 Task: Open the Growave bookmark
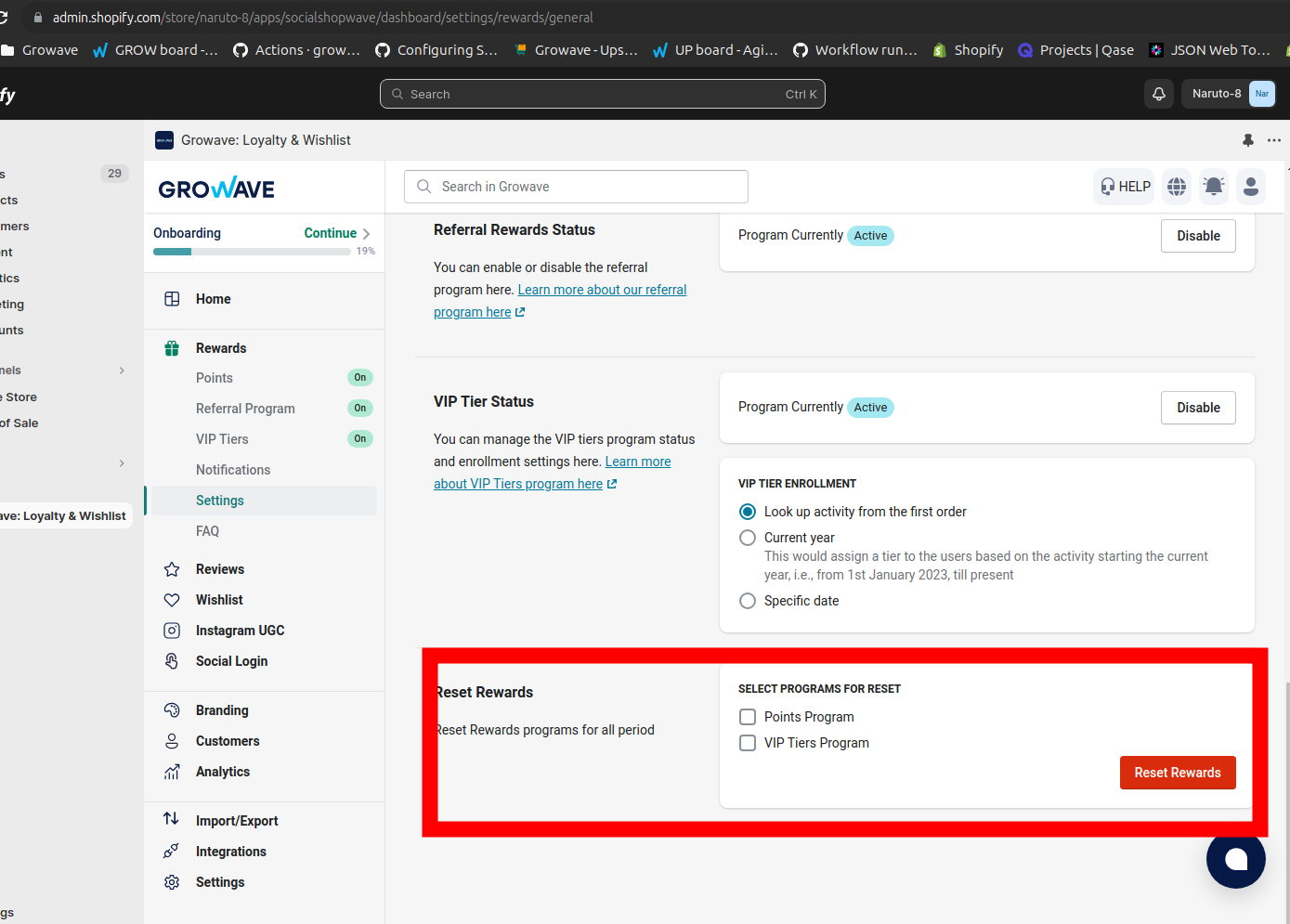(x=40, y=50)
